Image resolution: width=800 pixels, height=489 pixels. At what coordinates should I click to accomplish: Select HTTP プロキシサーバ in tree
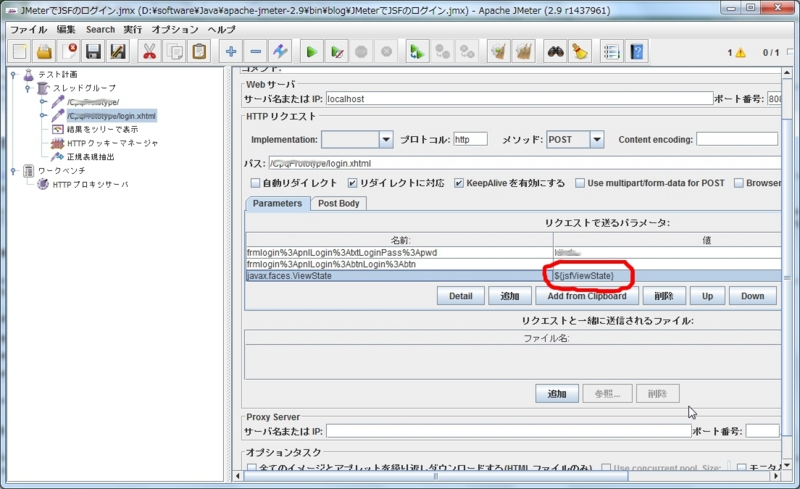[90, 184]
